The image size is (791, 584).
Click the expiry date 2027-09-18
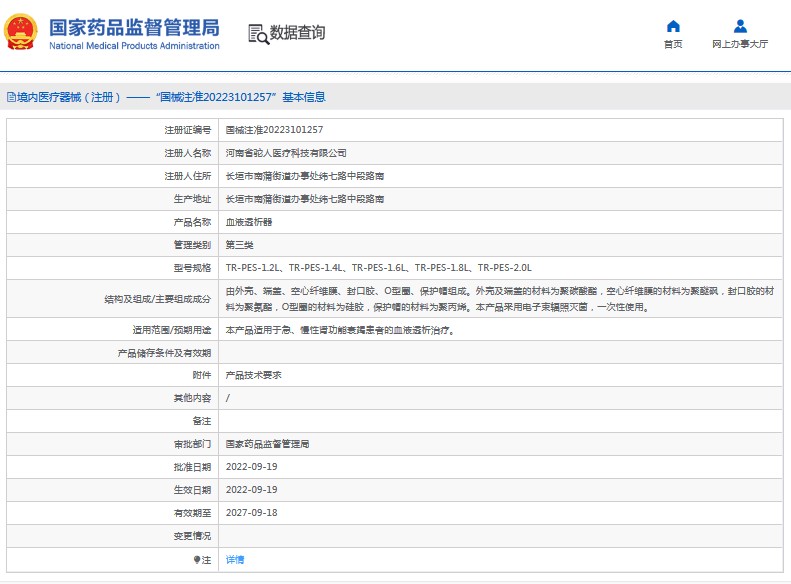click(251, 513)
